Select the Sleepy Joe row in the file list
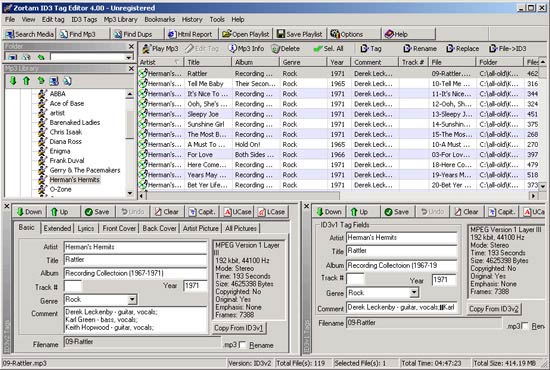This screenshot has width=550, height=370. (339, 114)
